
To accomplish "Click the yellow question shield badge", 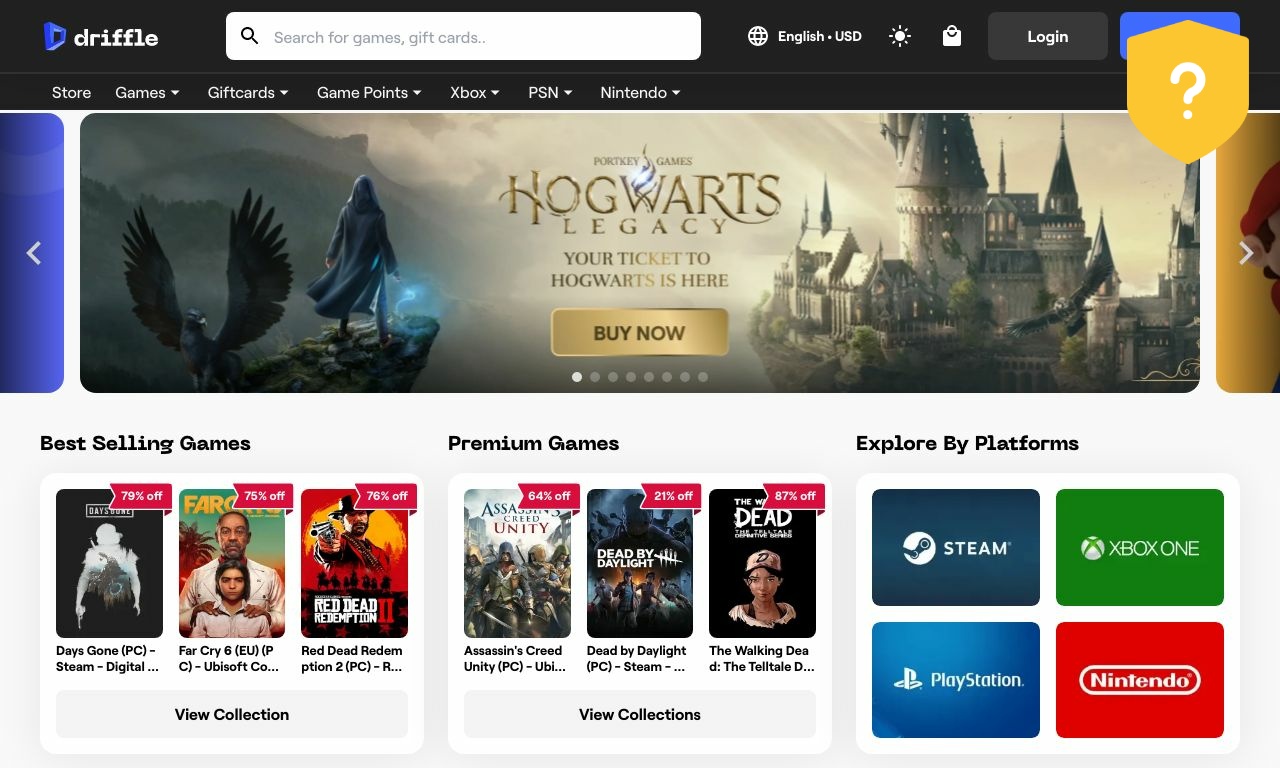I will 1187,92.
